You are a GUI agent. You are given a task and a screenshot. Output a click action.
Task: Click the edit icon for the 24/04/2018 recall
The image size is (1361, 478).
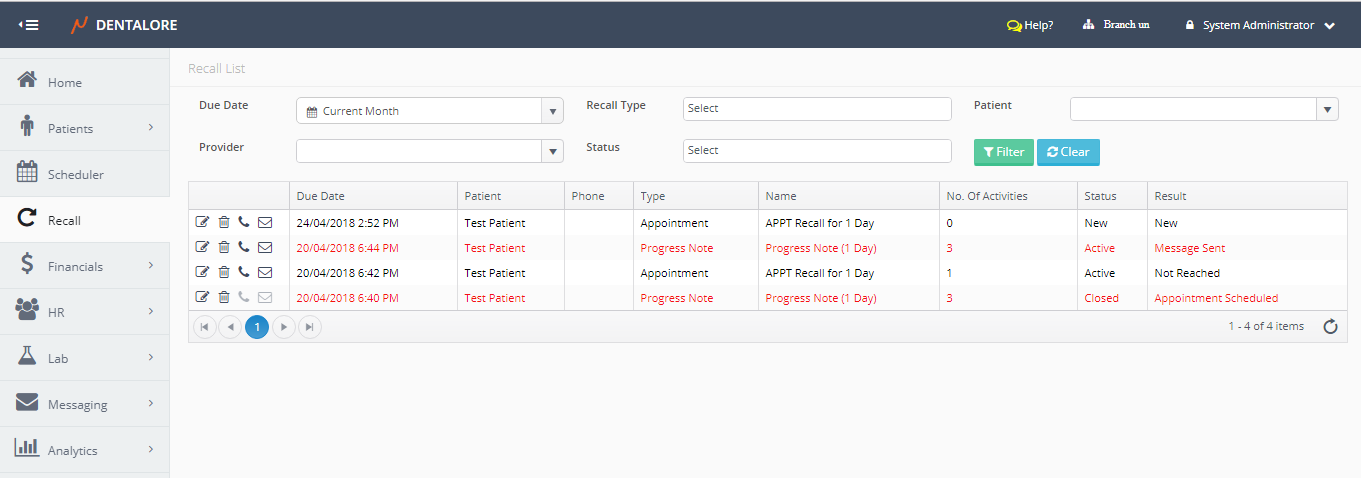(x=203, y=223)
